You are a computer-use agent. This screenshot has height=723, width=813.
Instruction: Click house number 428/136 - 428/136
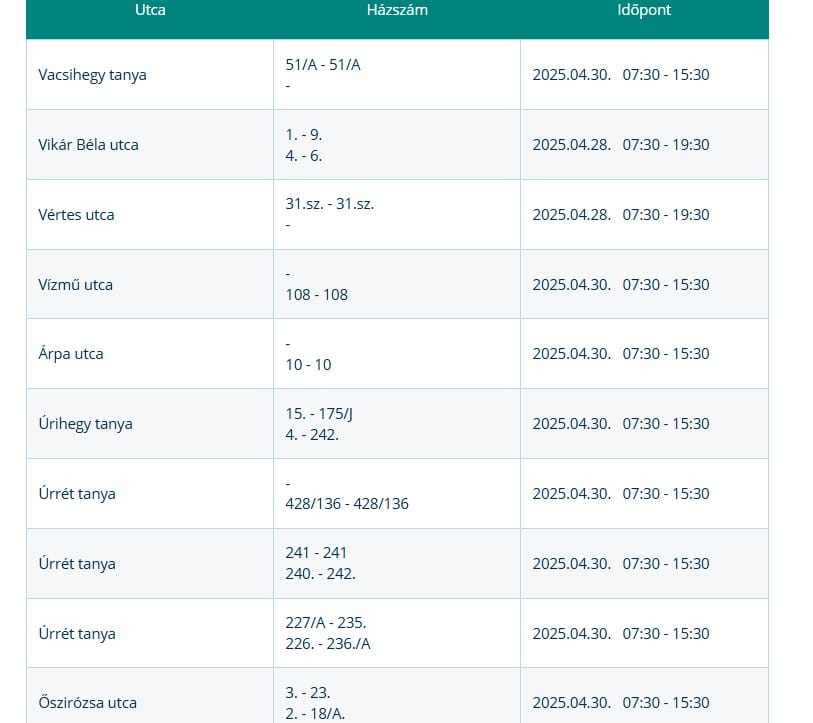[x=347, y=504]
